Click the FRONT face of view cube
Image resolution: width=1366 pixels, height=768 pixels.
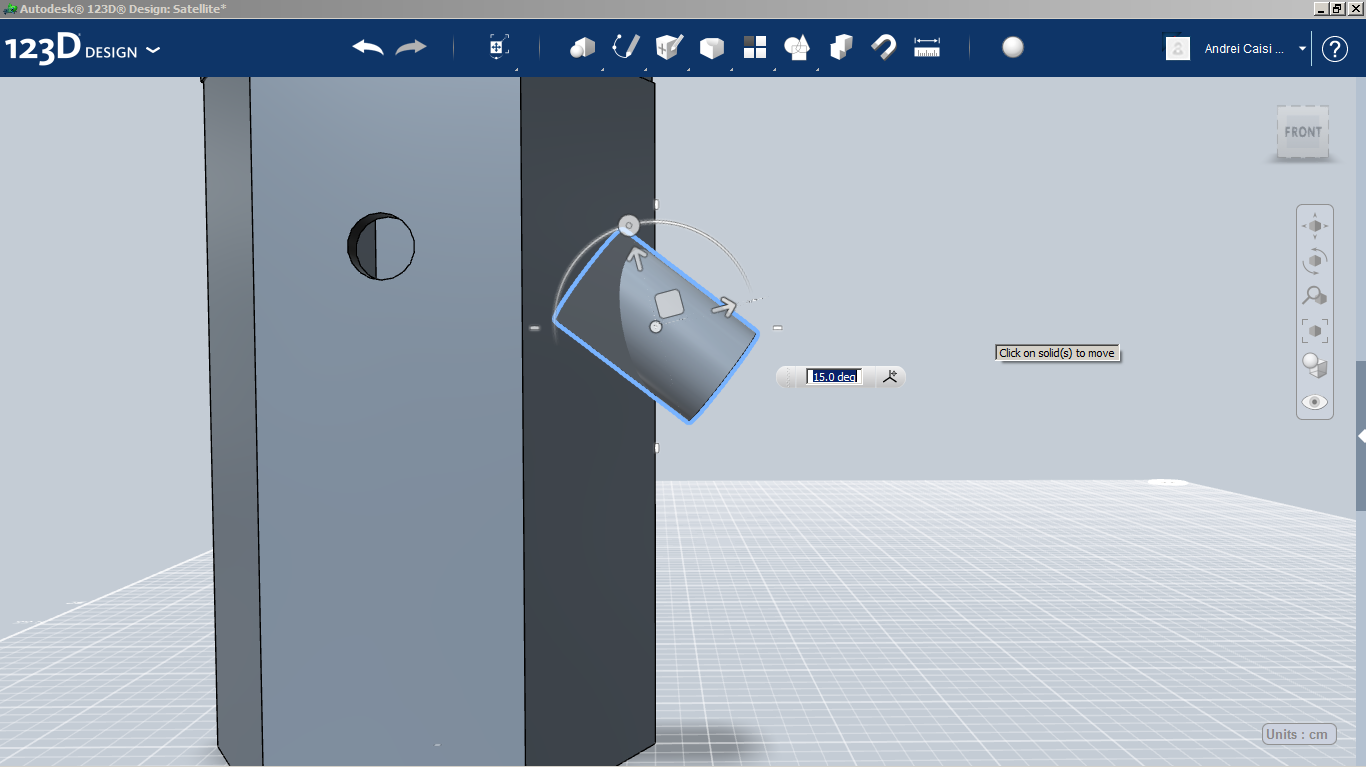(x=1303, y=132)
